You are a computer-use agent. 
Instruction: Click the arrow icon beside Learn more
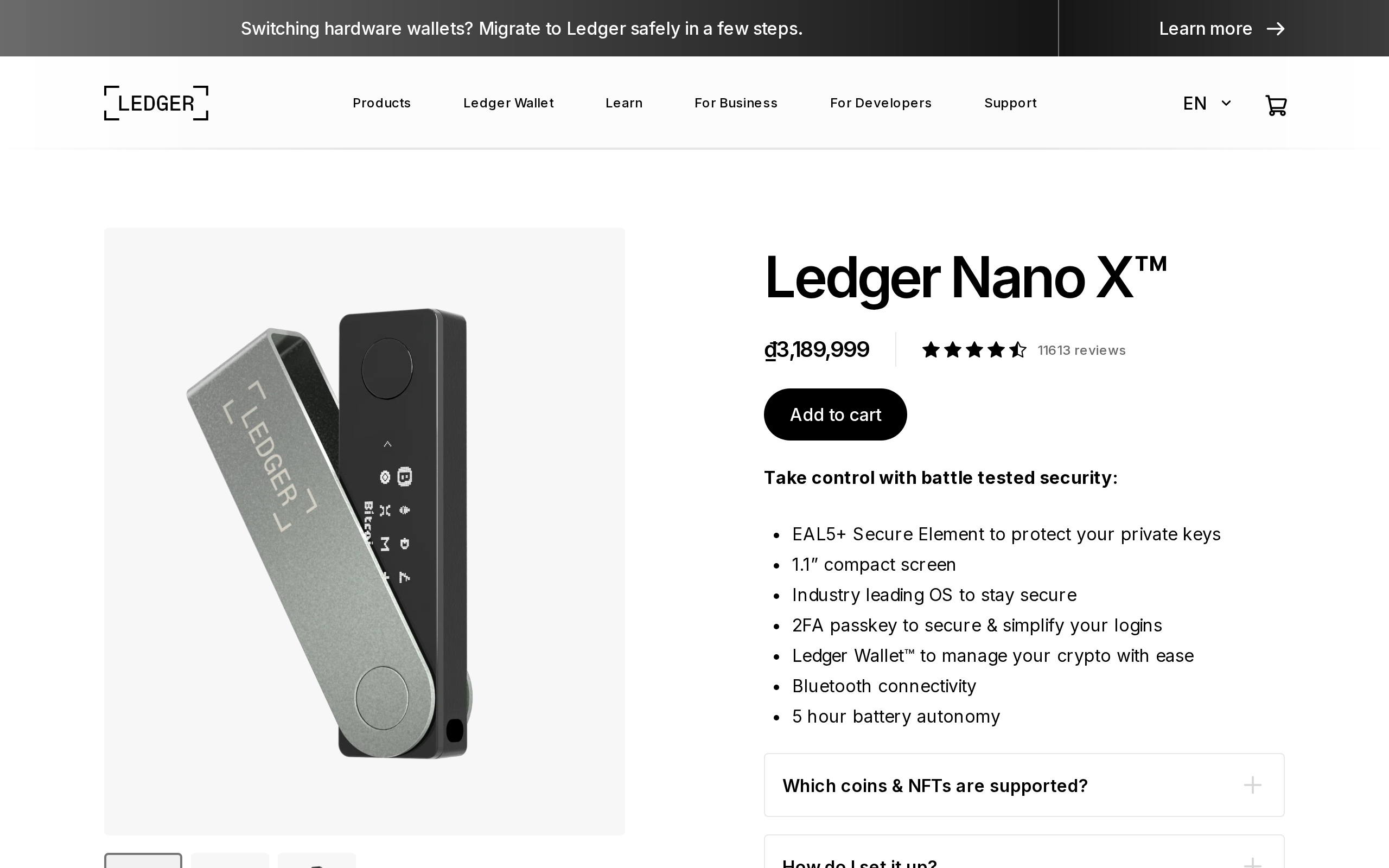coord(1276,29)
